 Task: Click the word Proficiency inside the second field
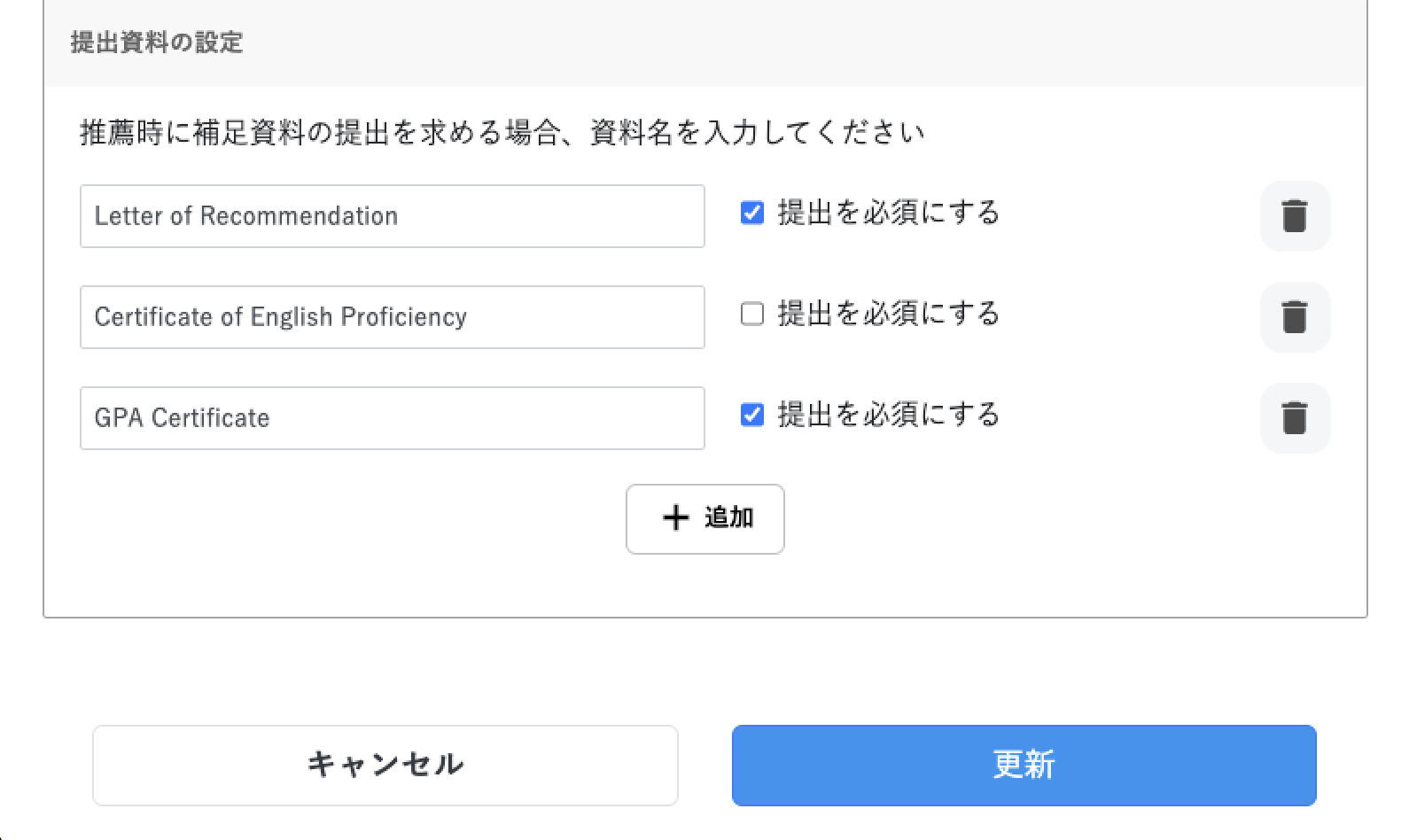(x=403, y=317)
